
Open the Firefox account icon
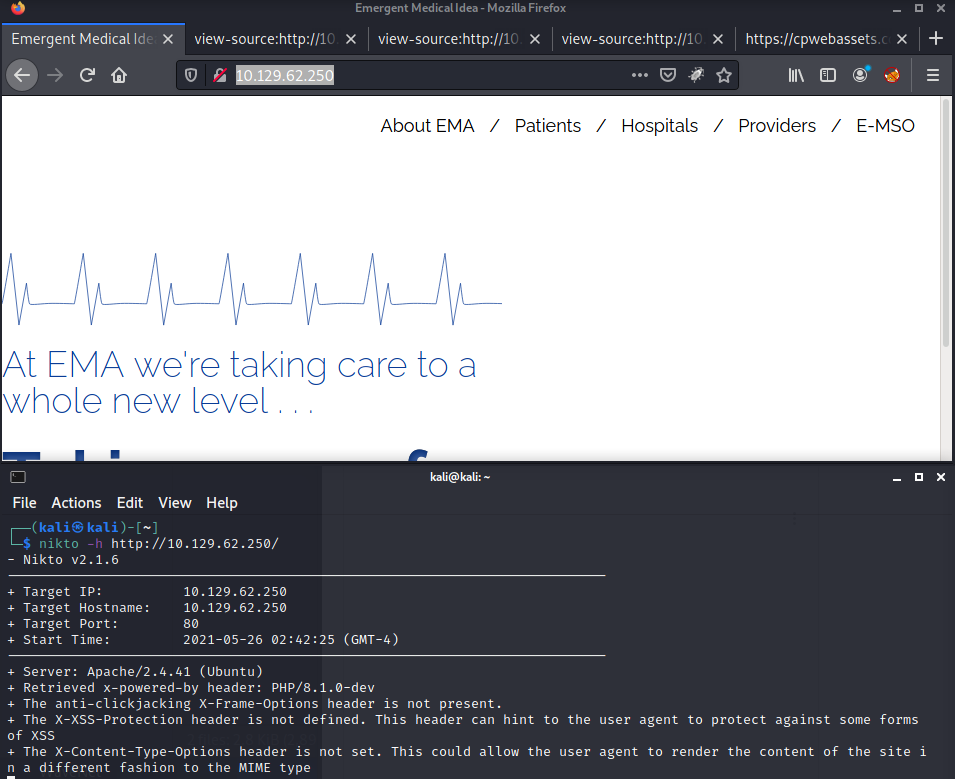pyautogui.click(x=860, y=75)
